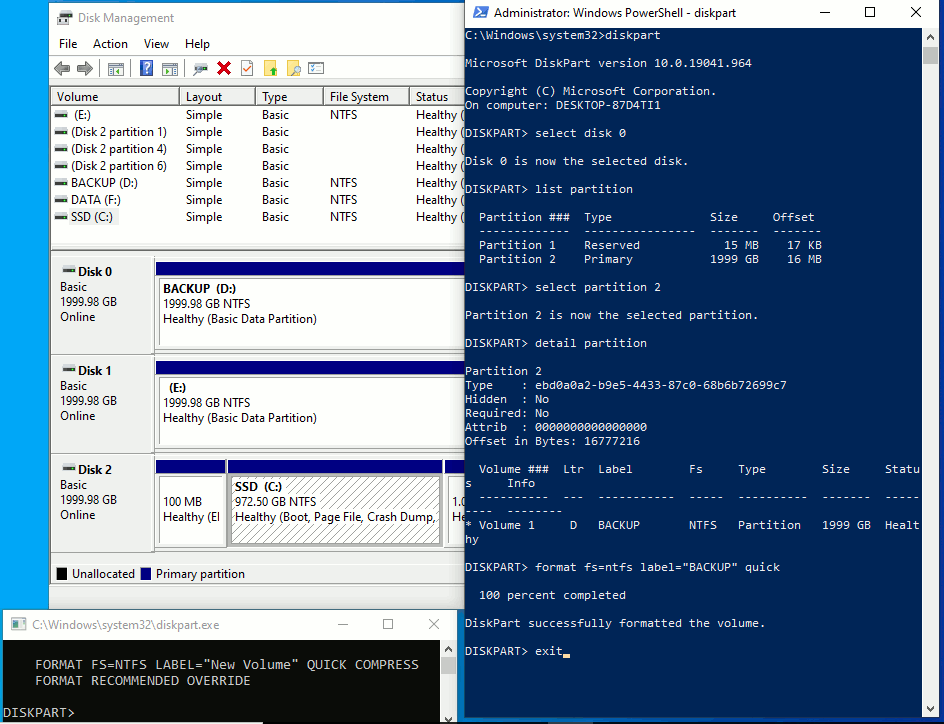This screenshot has height=724, width=944.
Task: Sort by the Type column header
Action: (290, 96)
